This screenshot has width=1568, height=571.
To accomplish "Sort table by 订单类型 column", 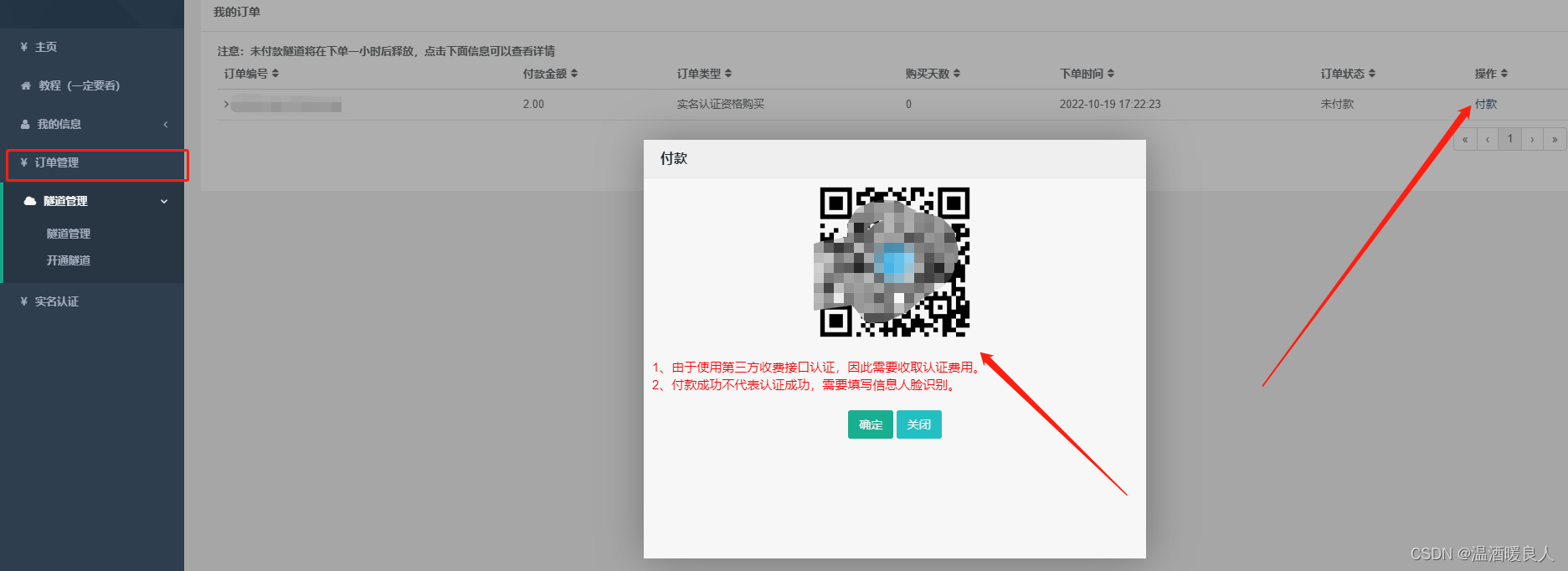I will (x=704, y=74).
